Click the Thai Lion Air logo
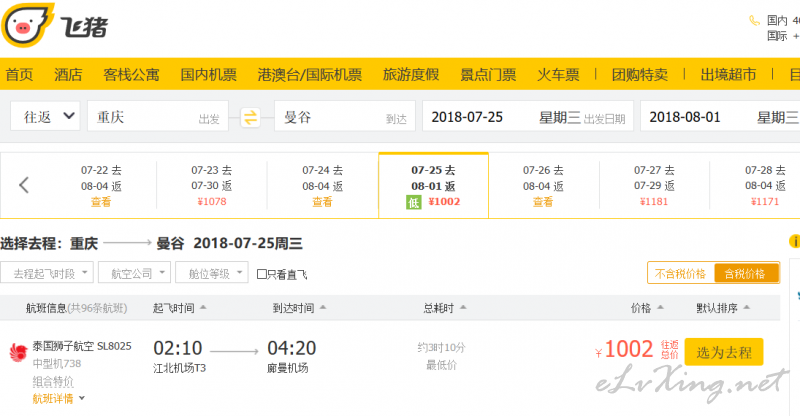 coord(18,352)
